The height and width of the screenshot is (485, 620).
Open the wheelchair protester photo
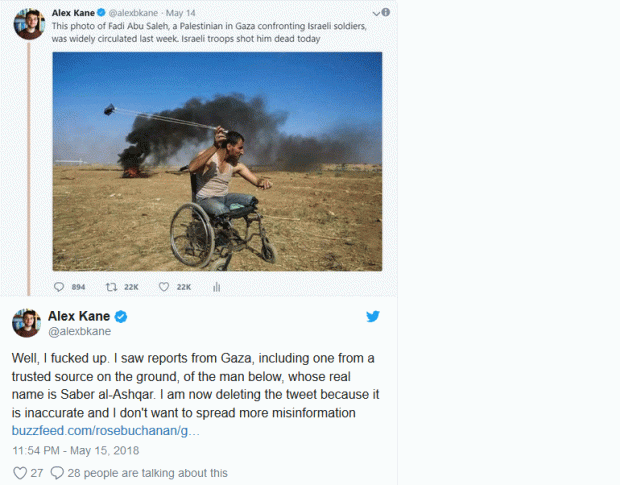tap(217, 160)
